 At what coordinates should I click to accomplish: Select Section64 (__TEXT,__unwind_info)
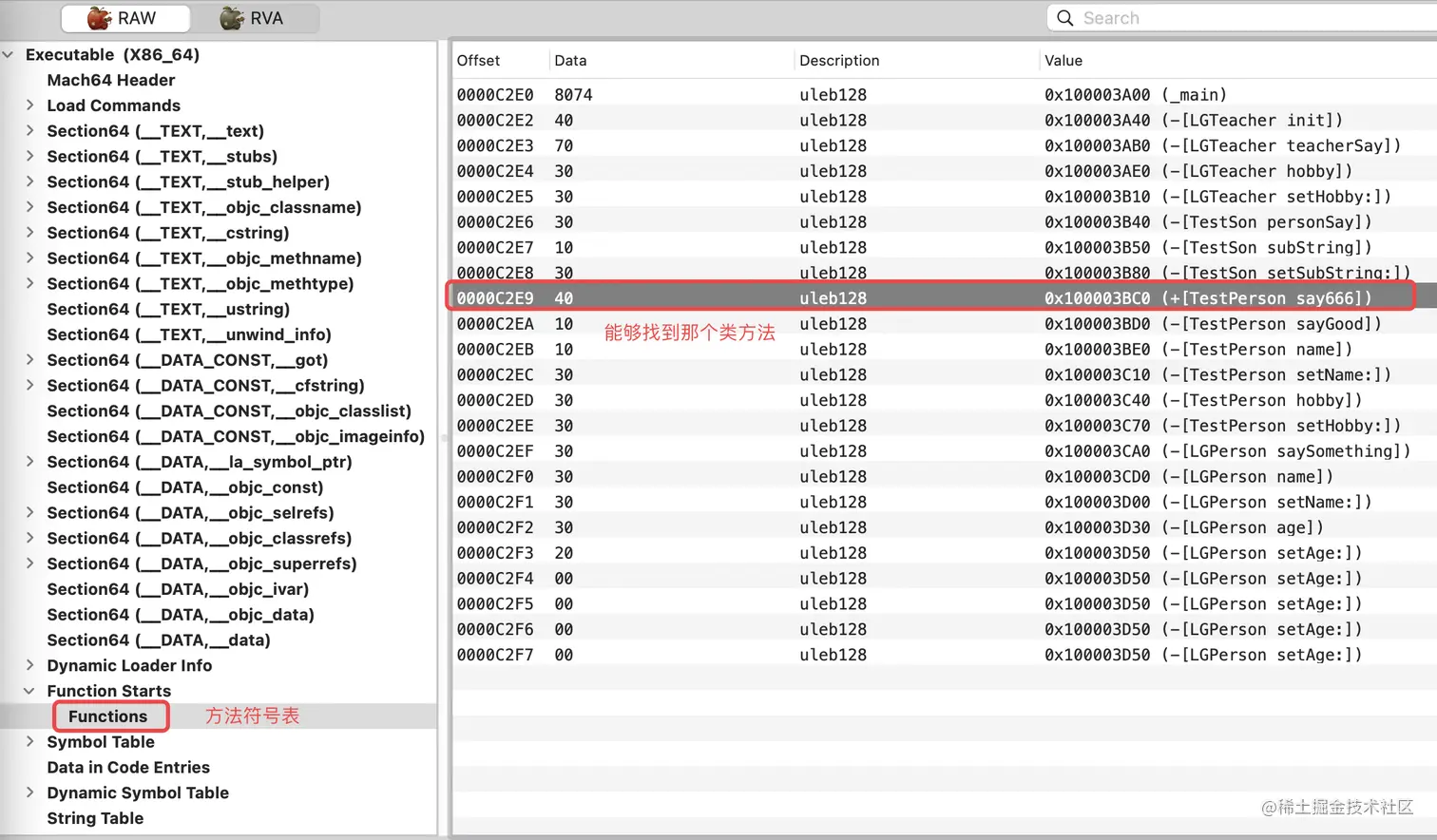pyautogui.click(x=189, y=334)
